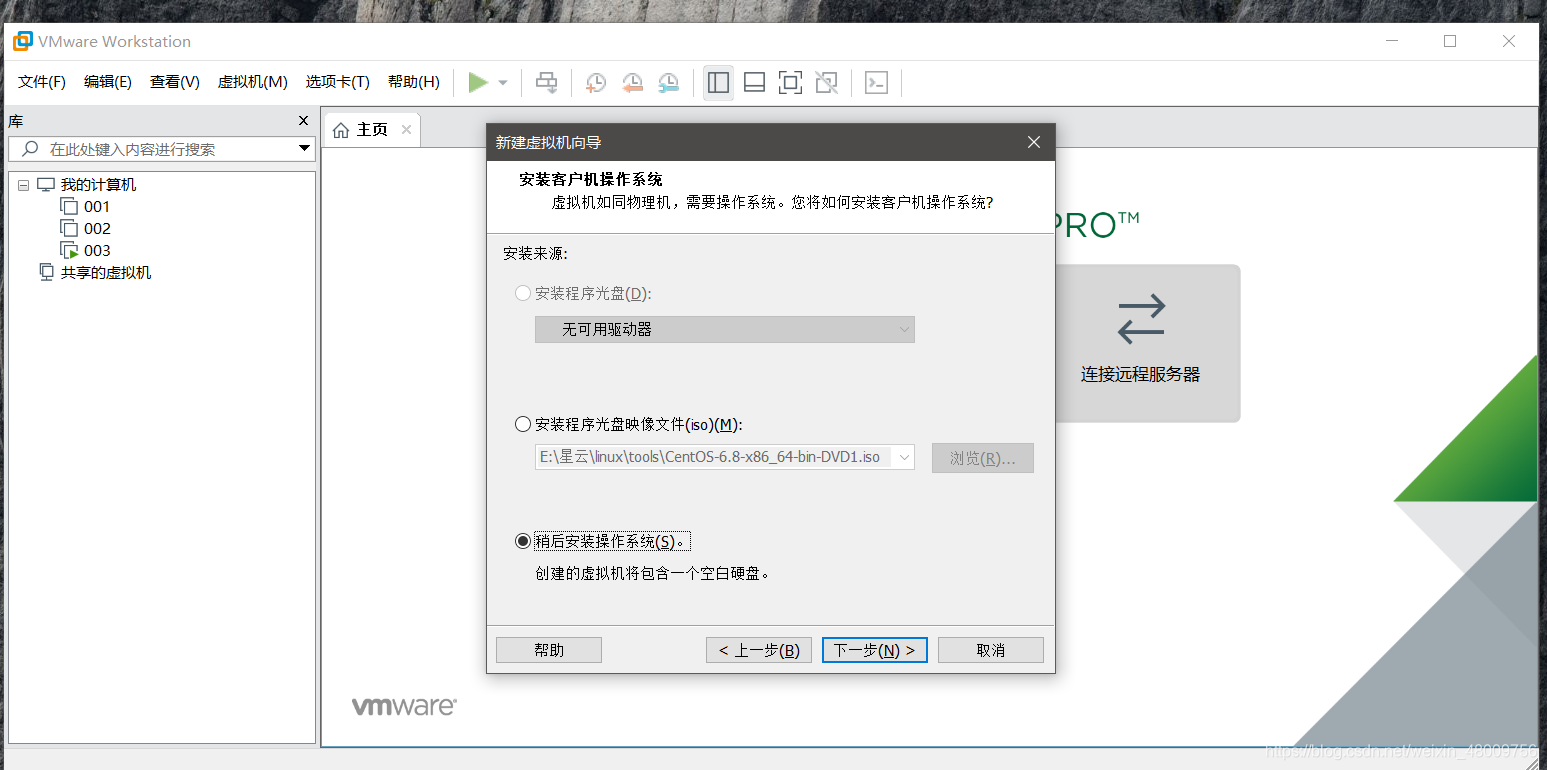Viewport: 1547px width, 770px height.
Task: Maximize the VMware Workstation window
Action: coord(1450,41)
